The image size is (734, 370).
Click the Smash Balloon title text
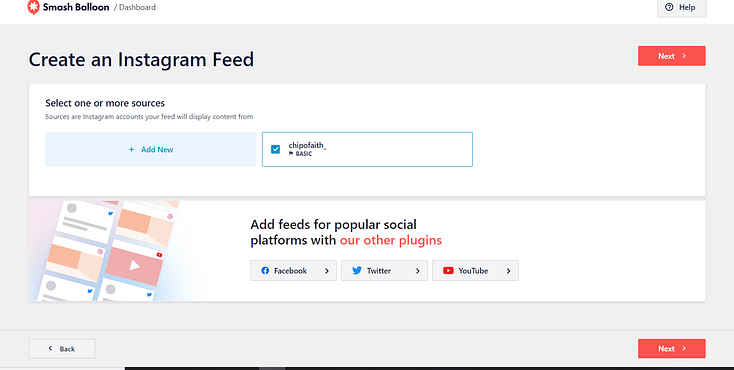coord(76,7)
